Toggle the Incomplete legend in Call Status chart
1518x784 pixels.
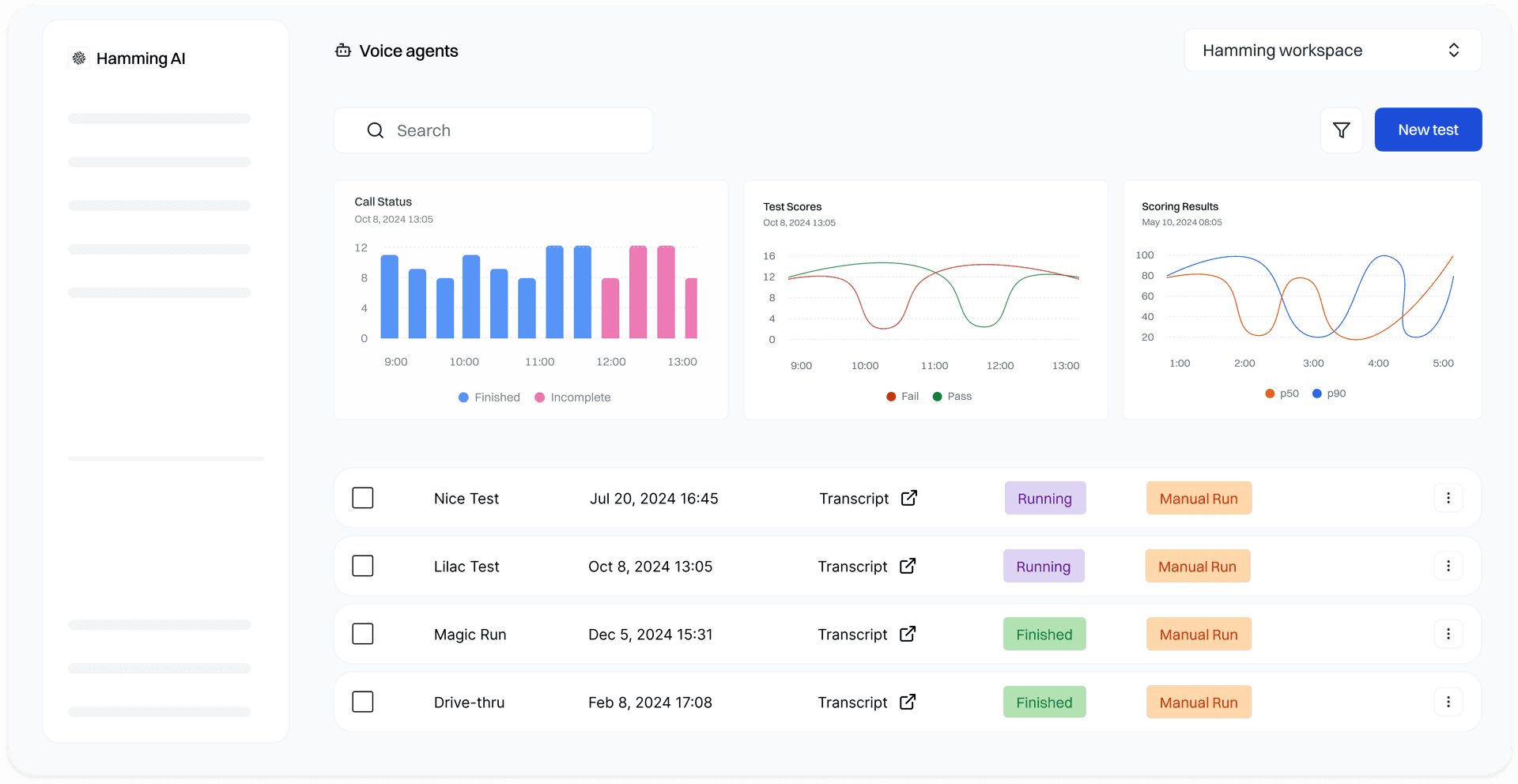click(x=572, y=397)
